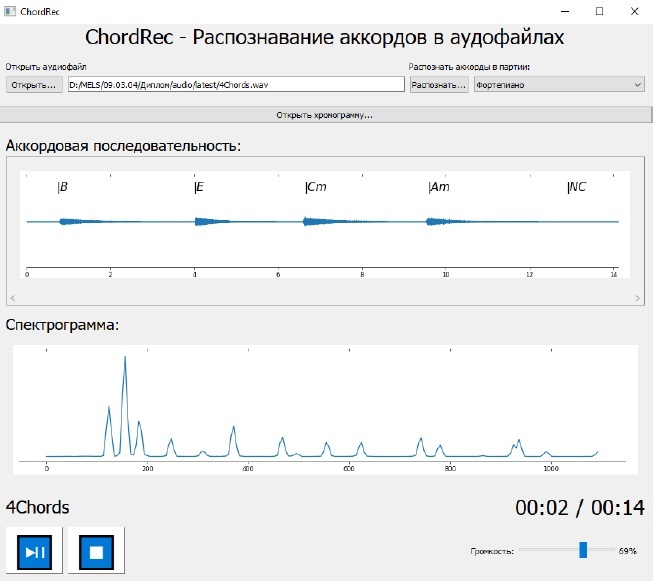654x581 pixels.
Task: Click the Cm chord marker
Action: coord(316,187)
